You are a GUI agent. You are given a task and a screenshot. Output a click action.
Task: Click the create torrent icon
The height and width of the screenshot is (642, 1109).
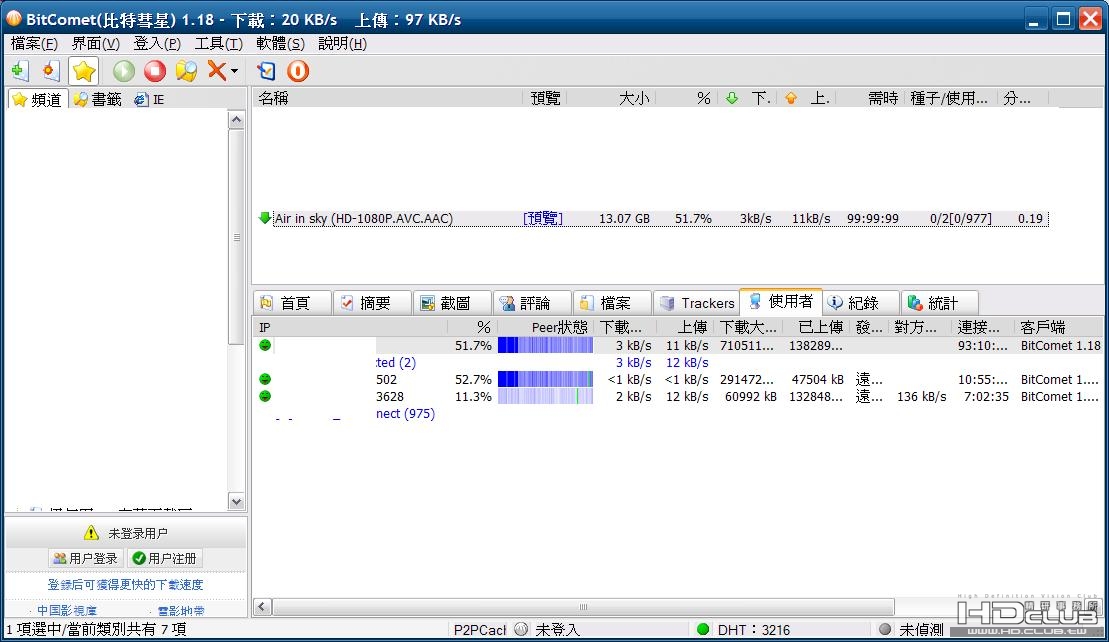[x=50, y=71]
